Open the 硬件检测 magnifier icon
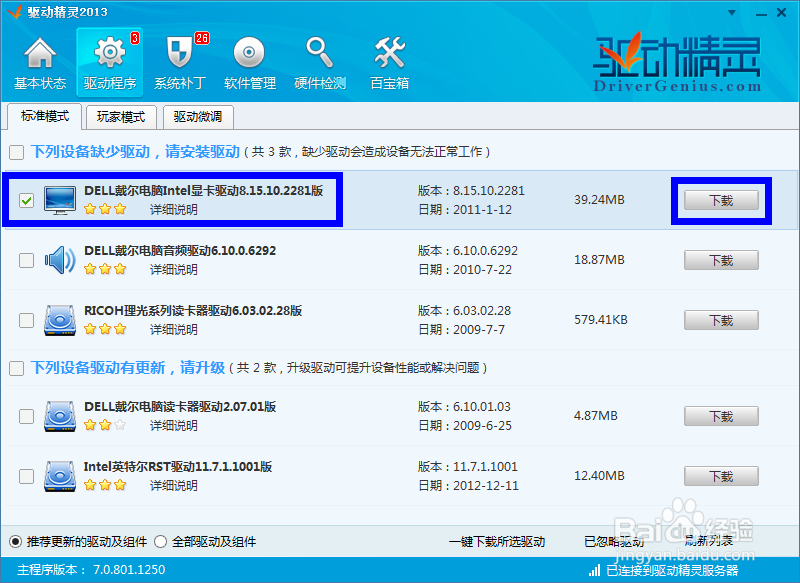The image size is (800, 583). (x=319, y=53)
